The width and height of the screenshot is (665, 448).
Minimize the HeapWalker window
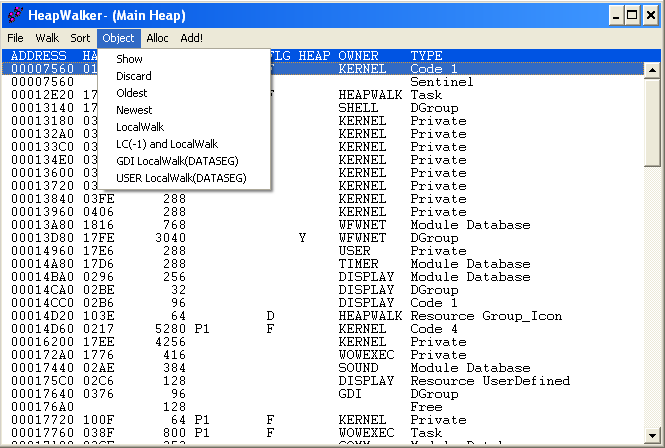point(616,15)
